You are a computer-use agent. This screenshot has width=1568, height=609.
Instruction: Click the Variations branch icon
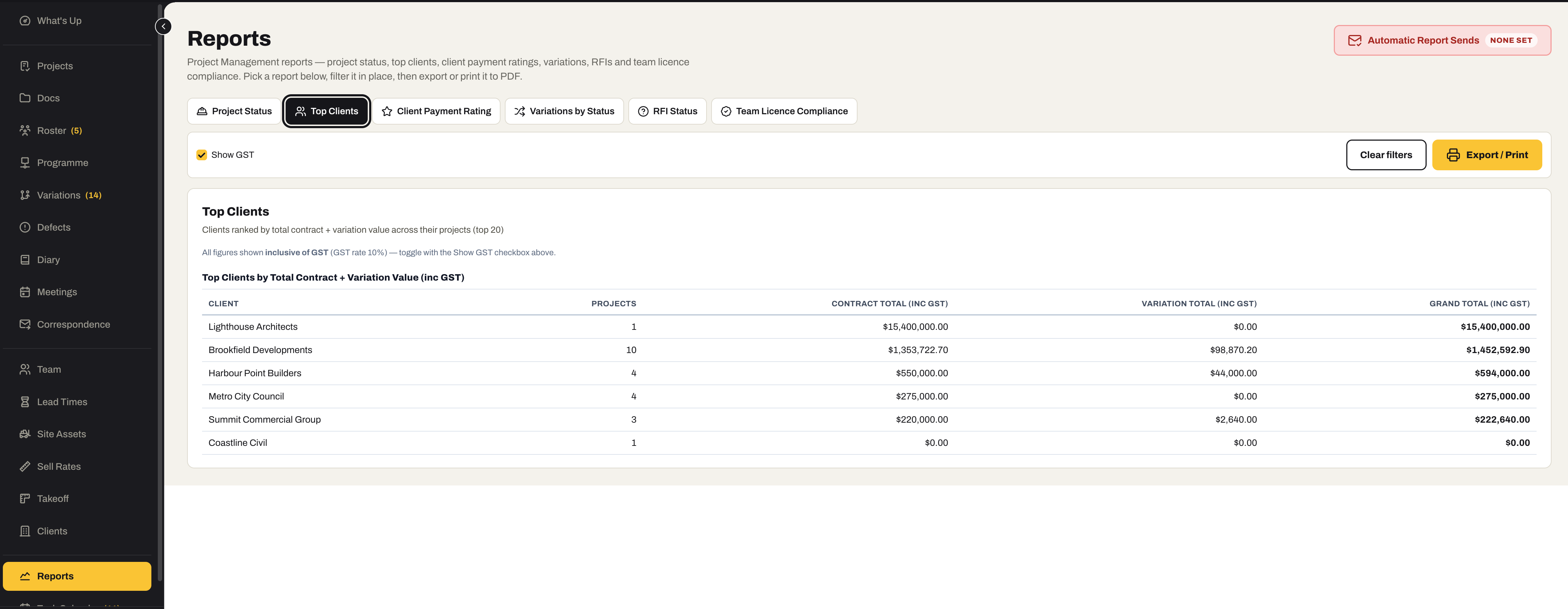tap(25, 195)
